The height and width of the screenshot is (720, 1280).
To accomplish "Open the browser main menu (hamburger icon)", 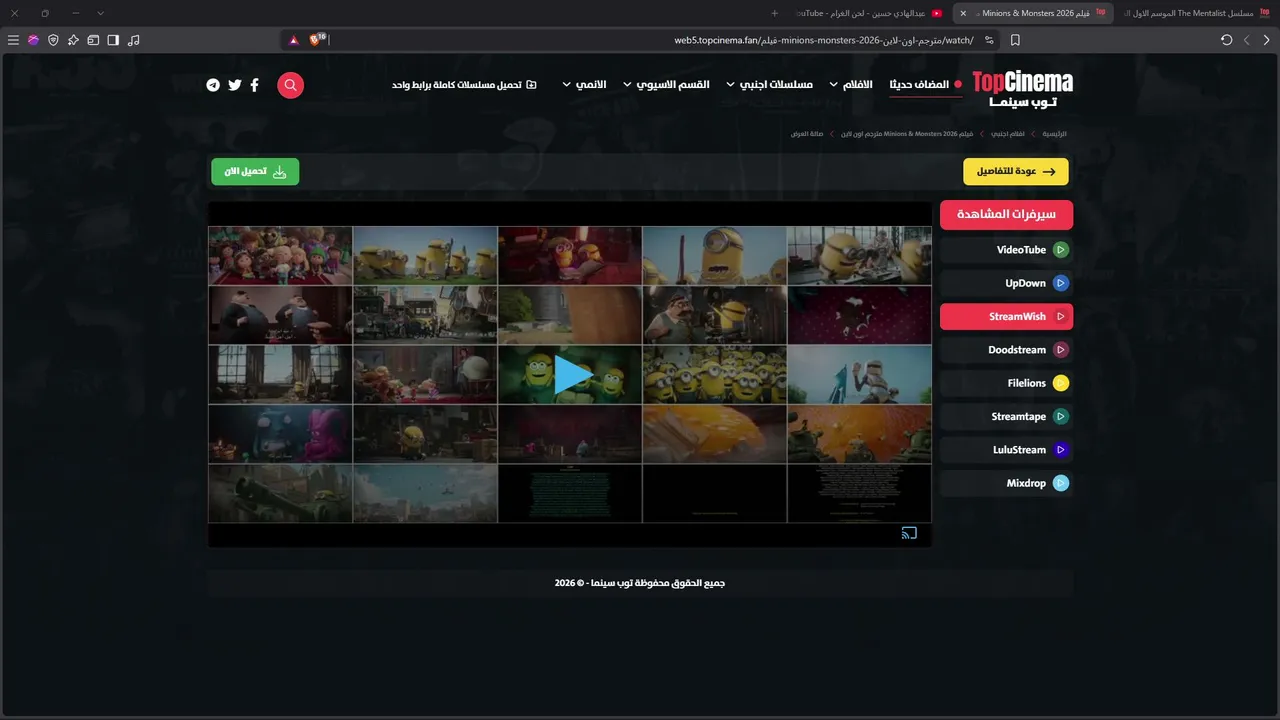I will coord(13,40).
